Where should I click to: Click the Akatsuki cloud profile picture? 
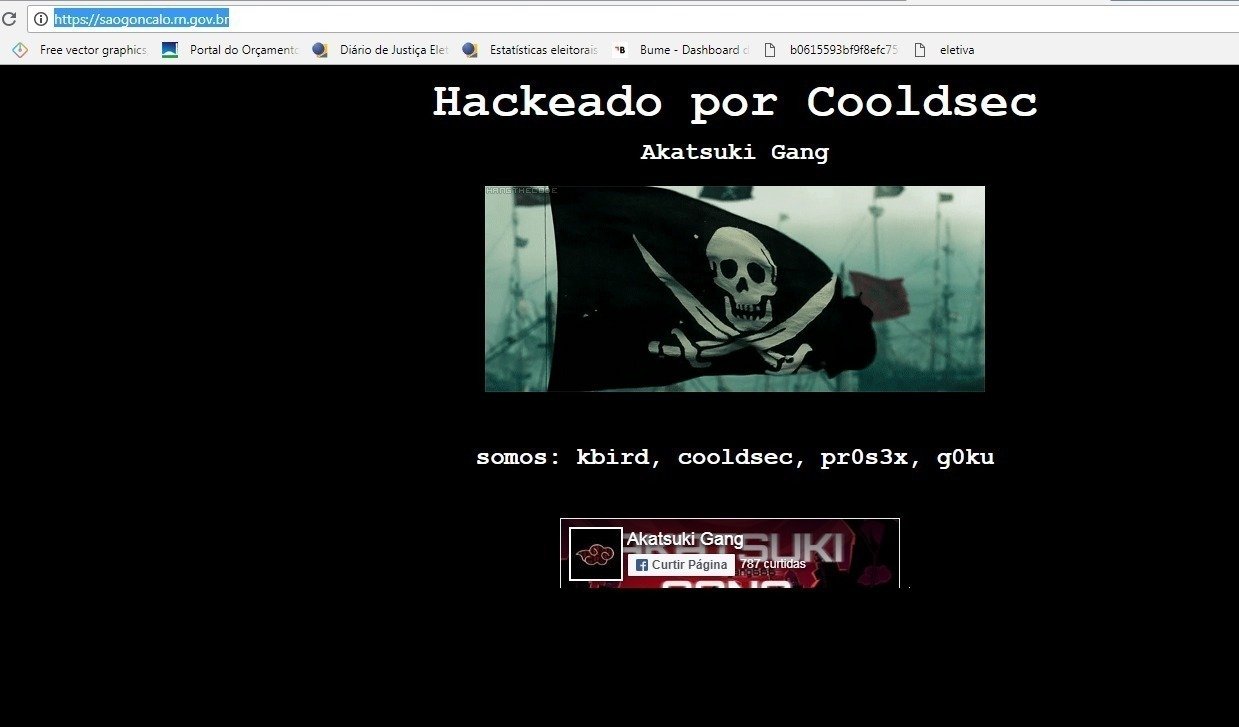[596, 553]
